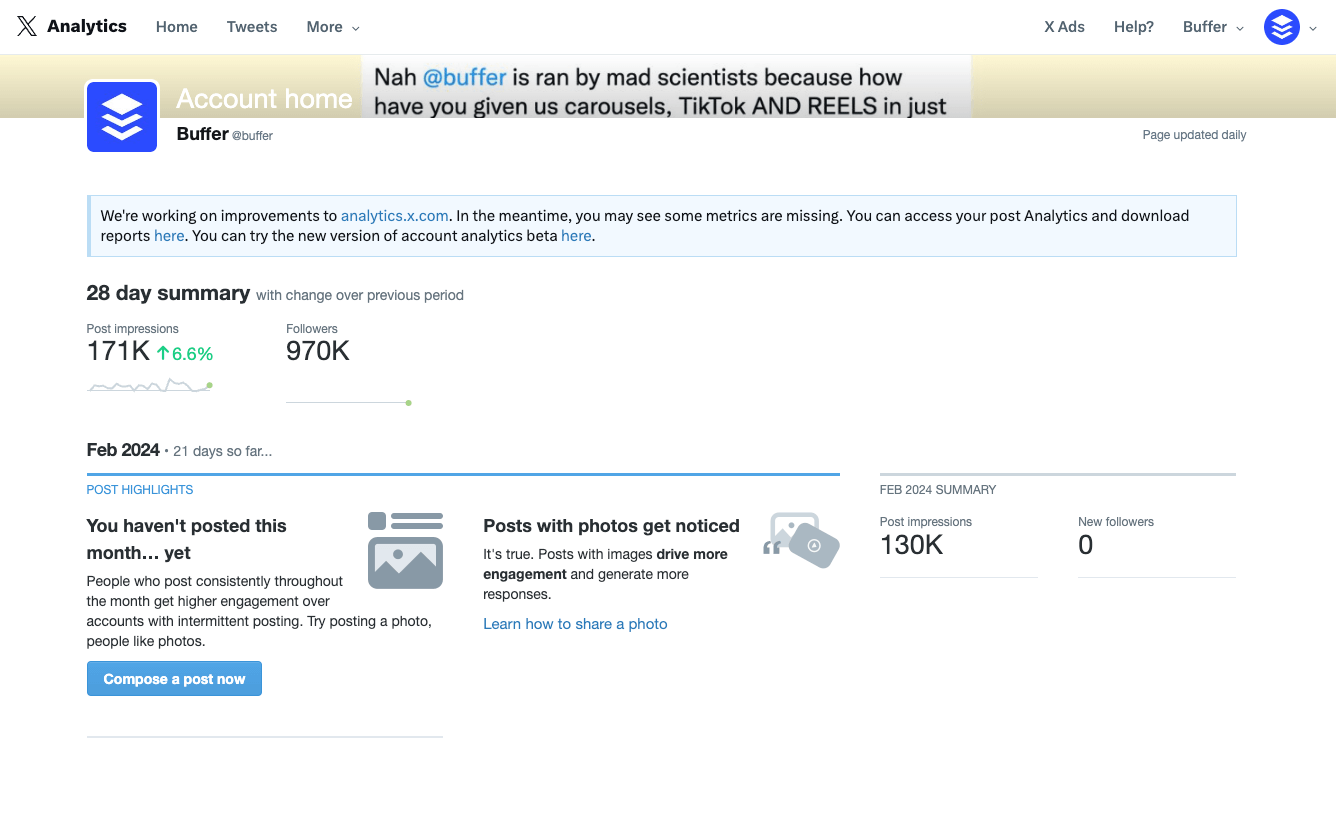Open the Tweets tab
The width and height of the screenshot is (1336, 813).
pyautogui.click(x=252, y=27)
